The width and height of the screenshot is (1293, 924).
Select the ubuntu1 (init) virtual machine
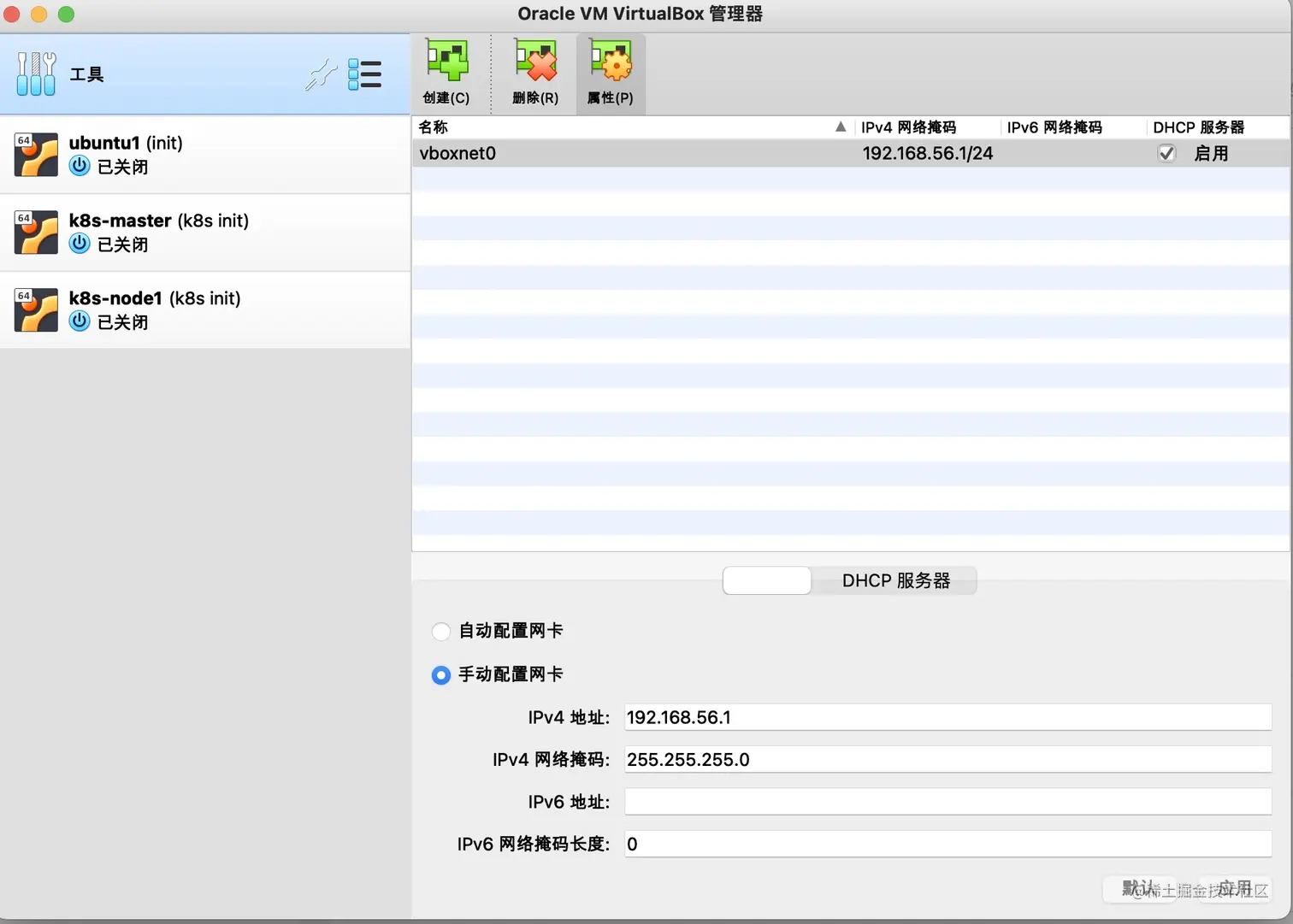pyautogui.click(x=205, y=155)
